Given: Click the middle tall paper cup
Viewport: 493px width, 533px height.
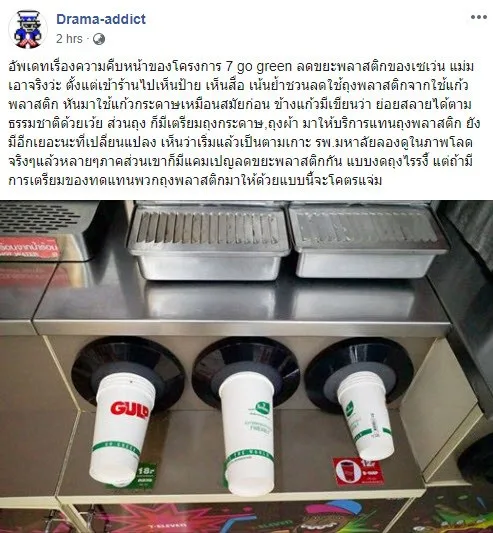Looking at the screenshot, I should coord(248,433).
